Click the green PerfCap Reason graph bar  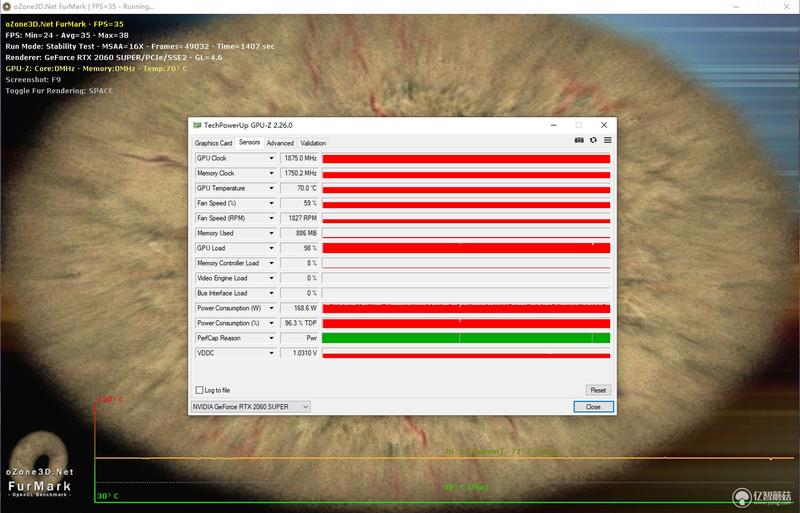click(466, 338)
